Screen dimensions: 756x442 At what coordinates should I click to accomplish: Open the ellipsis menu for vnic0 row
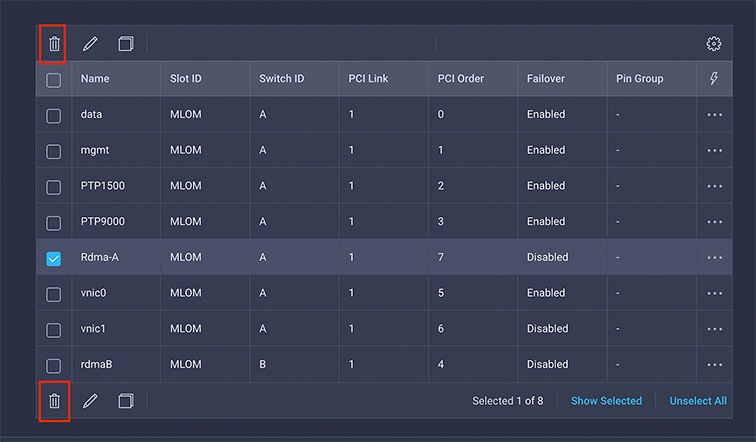click(715, 293)
